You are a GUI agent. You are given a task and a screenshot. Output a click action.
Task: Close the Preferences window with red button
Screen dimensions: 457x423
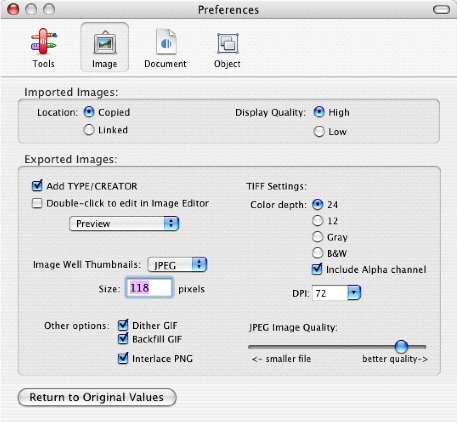click(x=13, y=9)
